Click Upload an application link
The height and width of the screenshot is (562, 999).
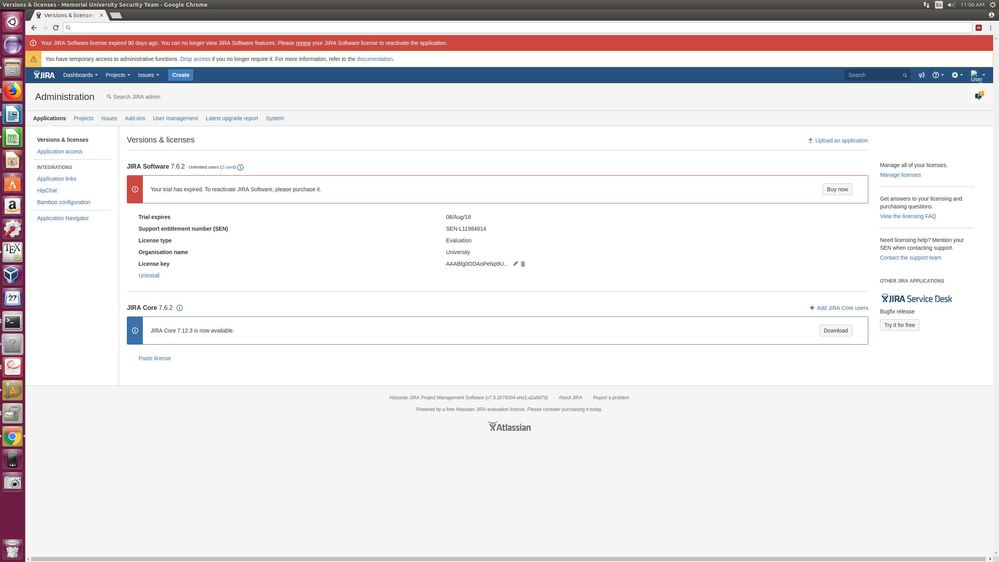838,141
